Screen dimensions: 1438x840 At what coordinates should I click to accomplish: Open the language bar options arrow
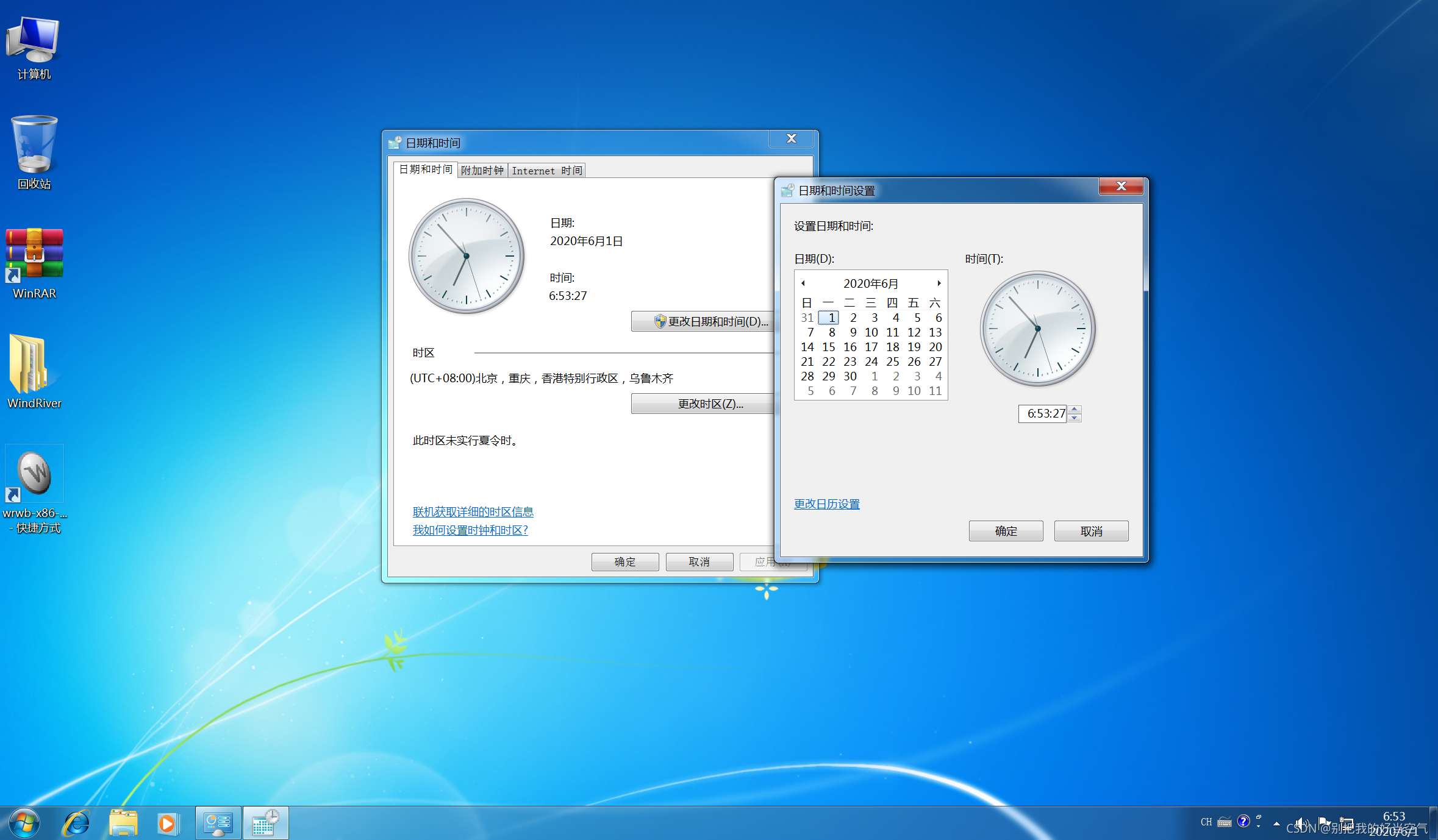point(1259,826)
